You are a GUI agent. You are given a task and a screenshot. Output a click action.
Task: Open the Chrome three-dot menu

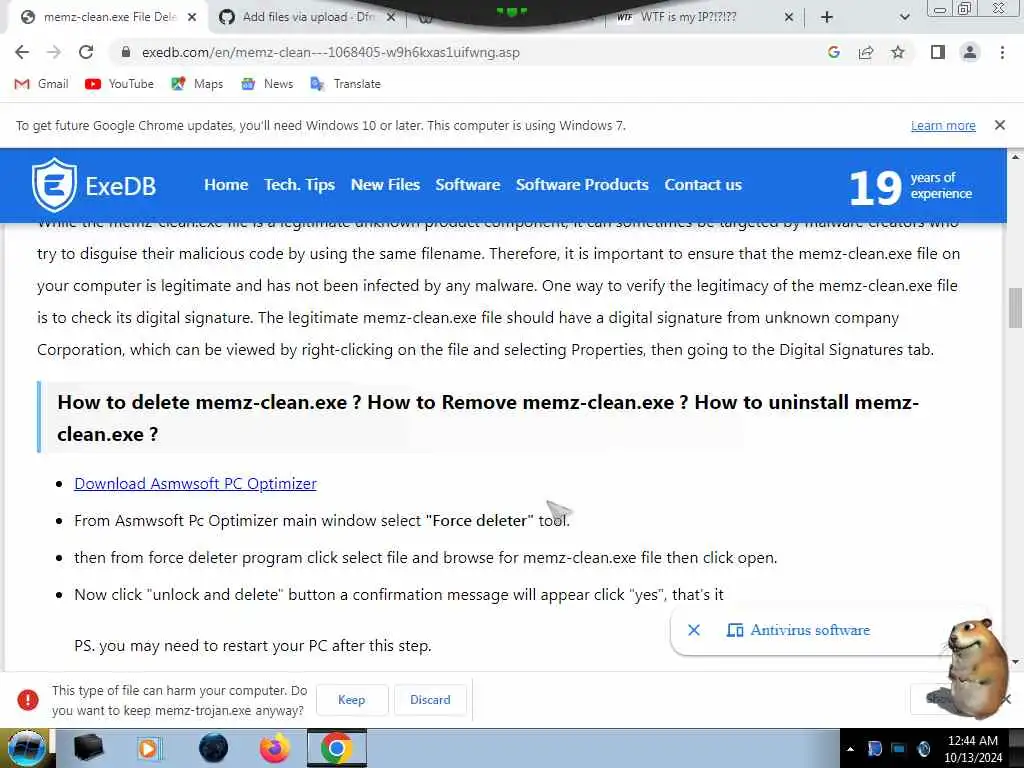1002,52
